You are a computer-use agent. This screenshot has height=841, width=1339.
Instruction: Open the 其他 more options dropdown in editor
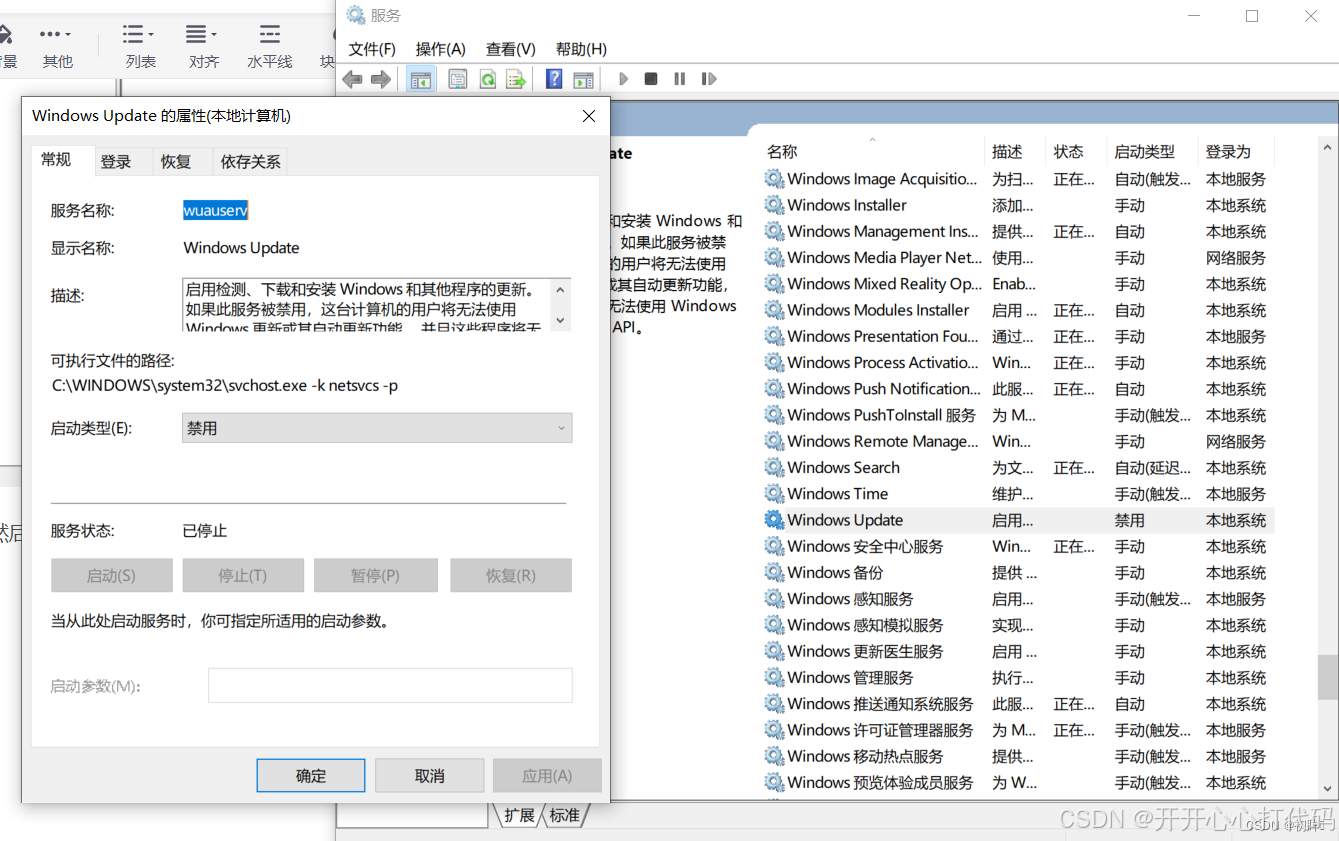pyautogui.click(x=57, y=46)
